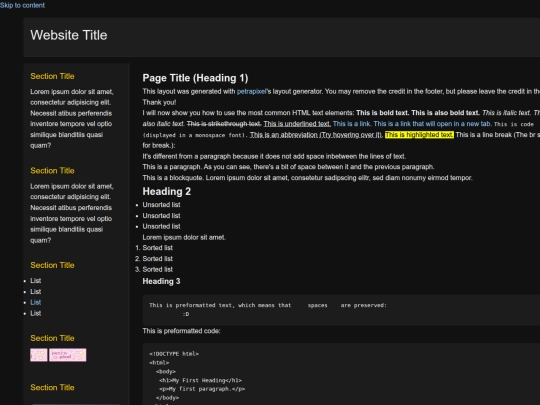Click the Skip to content link
This screenshot has height=405, width=540.
22,5
